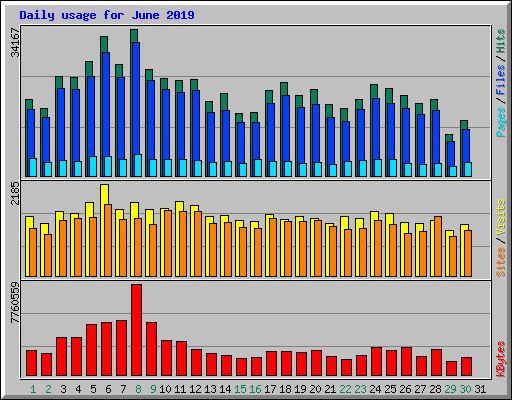Image resolution: width=512 pixels, height=400 pixels.
Task: Click the day 16 label on the axis
Action: point(255,389)
